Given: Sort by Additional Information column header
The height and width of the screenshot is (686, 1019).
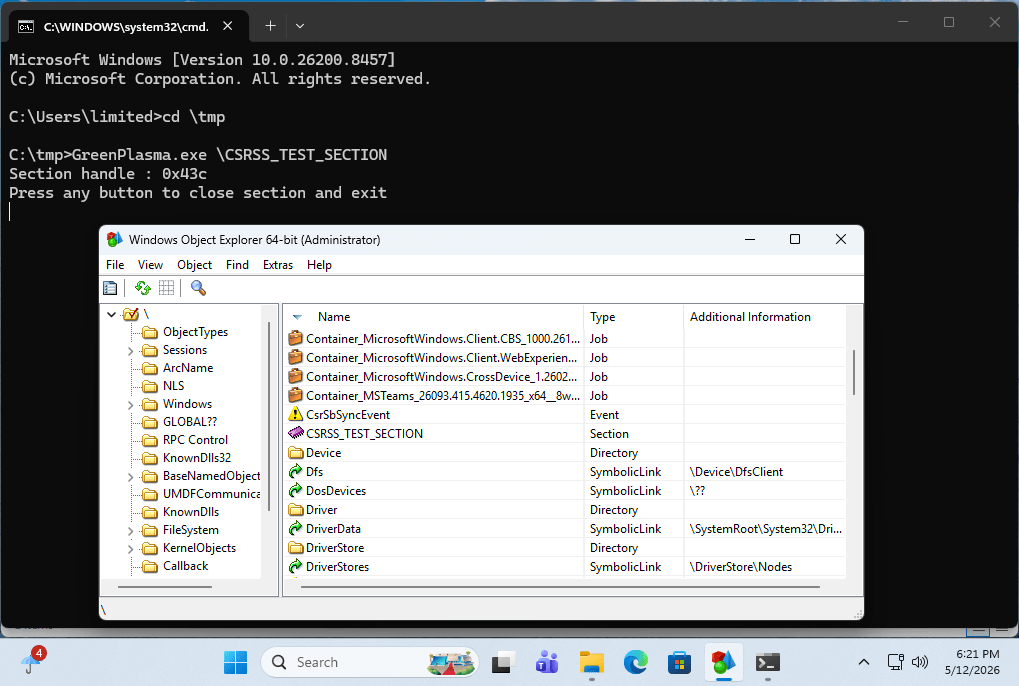Looking at the screenshot, I should coord(765,317).
